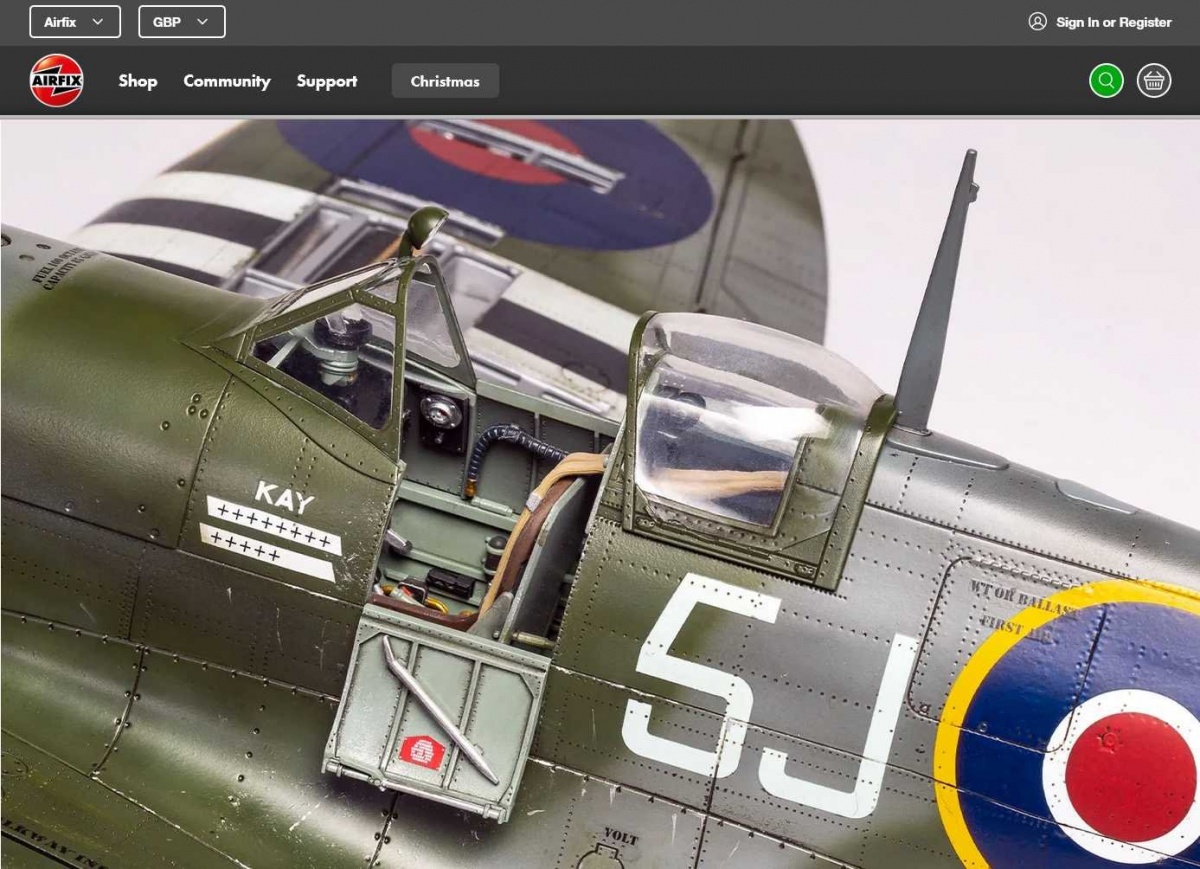The width and height of the screenshot is (1200, 869).
Task: Open the Airfix brand dropdown
Action: point(75,22)
